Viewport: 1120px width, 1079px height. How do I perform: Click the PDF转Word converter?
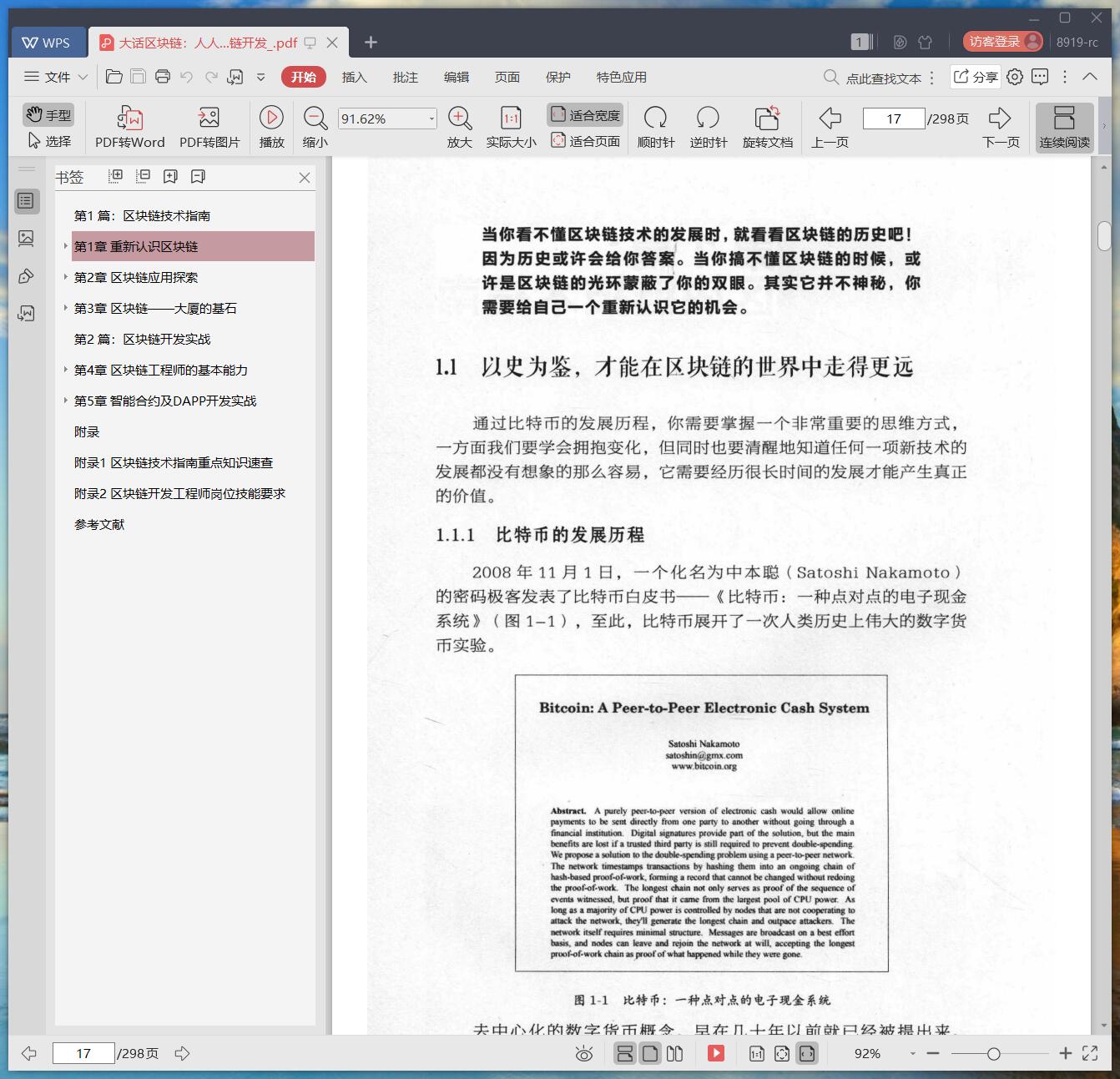pos(130,127)
